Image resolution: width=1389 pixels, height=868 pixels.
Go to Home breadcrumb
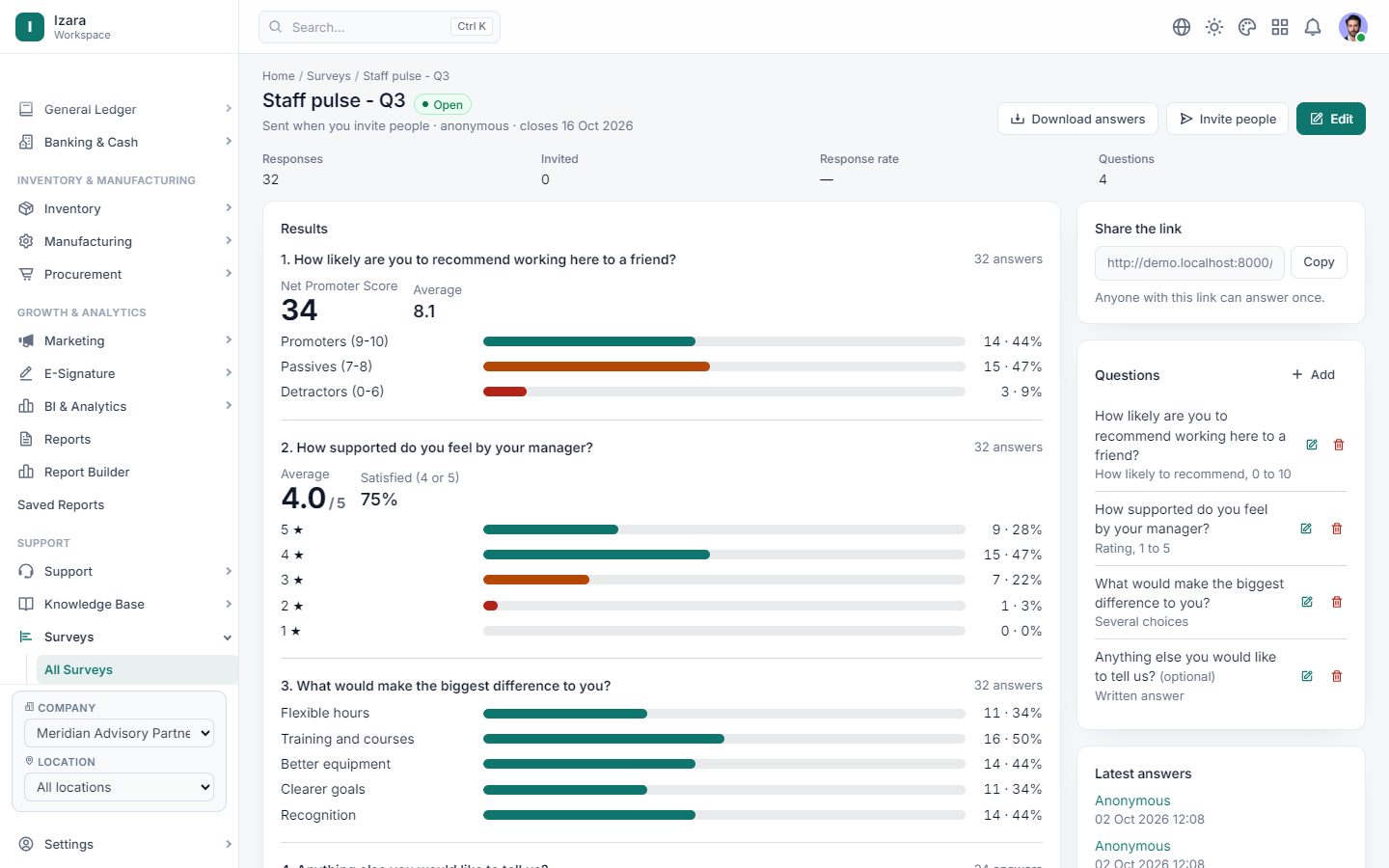[279, 76]
